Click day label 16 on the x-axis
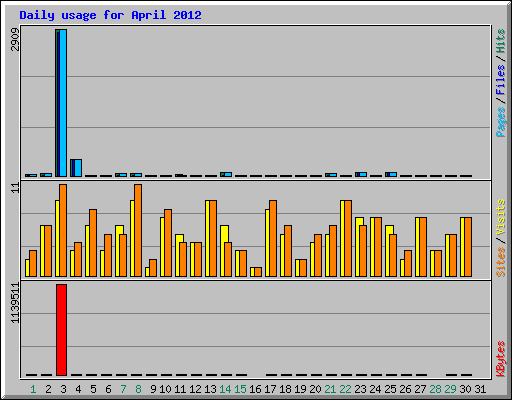This screenshot has width=512, height=400. coord(255,389)
